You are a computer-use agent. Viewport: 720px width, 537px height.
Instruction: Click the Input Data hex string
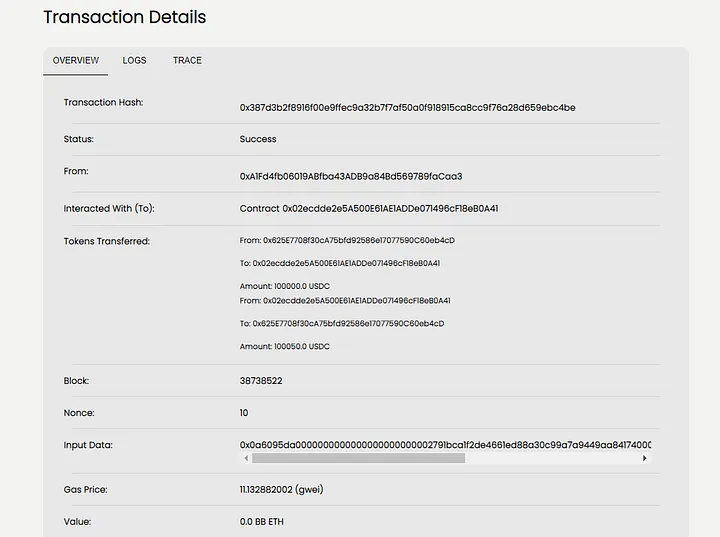(445, 444)
